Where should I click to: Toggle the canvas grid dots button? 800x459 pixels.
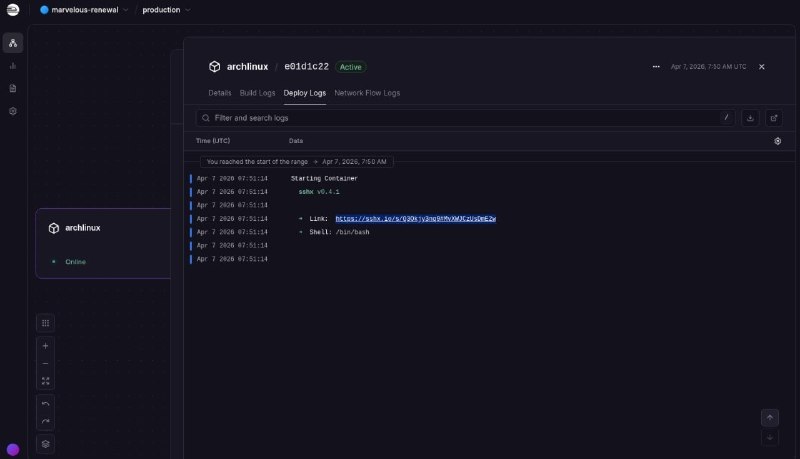(45, 323)
